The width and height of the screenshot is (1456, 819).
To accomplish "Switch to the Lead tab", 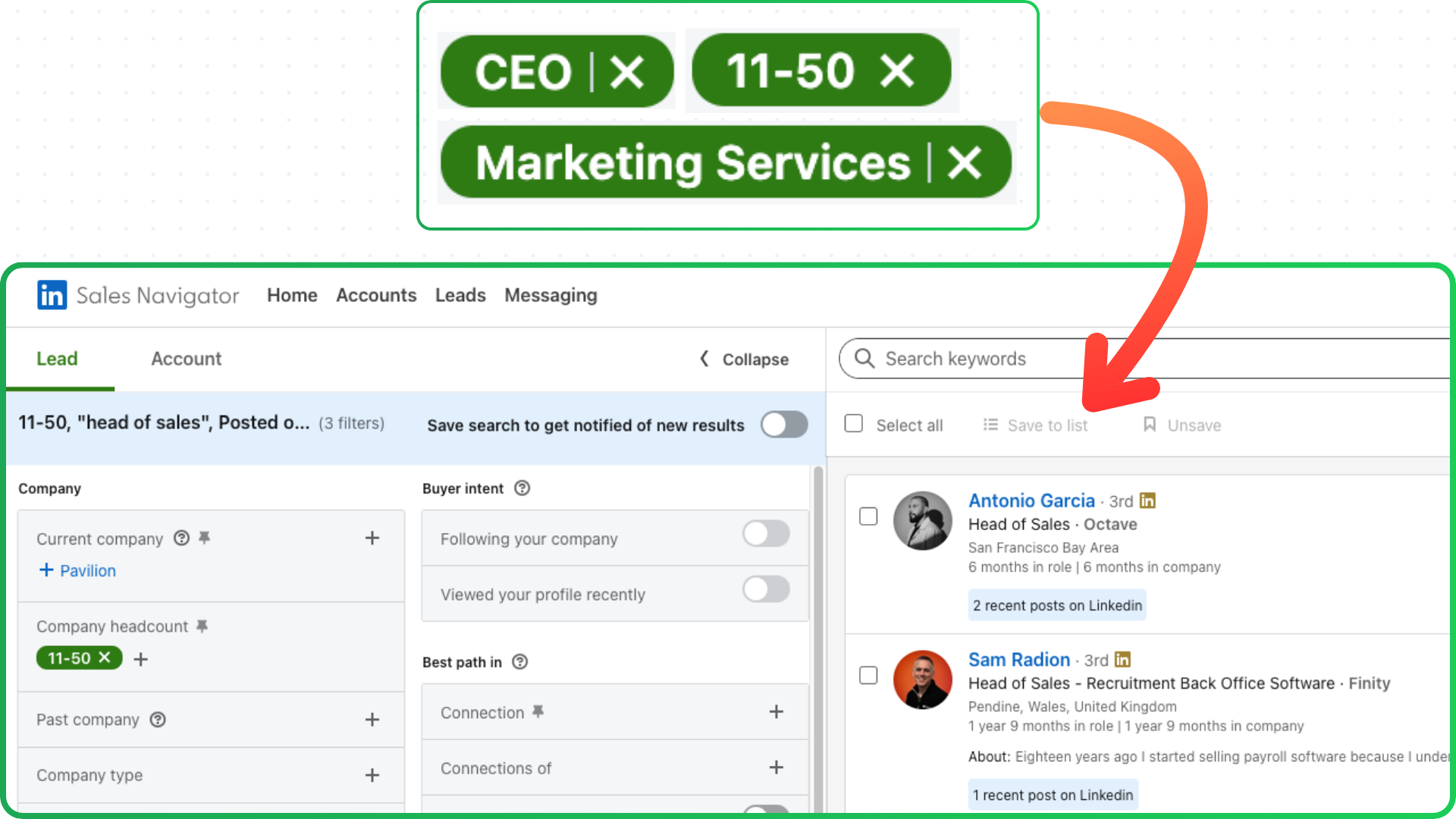I will pos(58,359).
